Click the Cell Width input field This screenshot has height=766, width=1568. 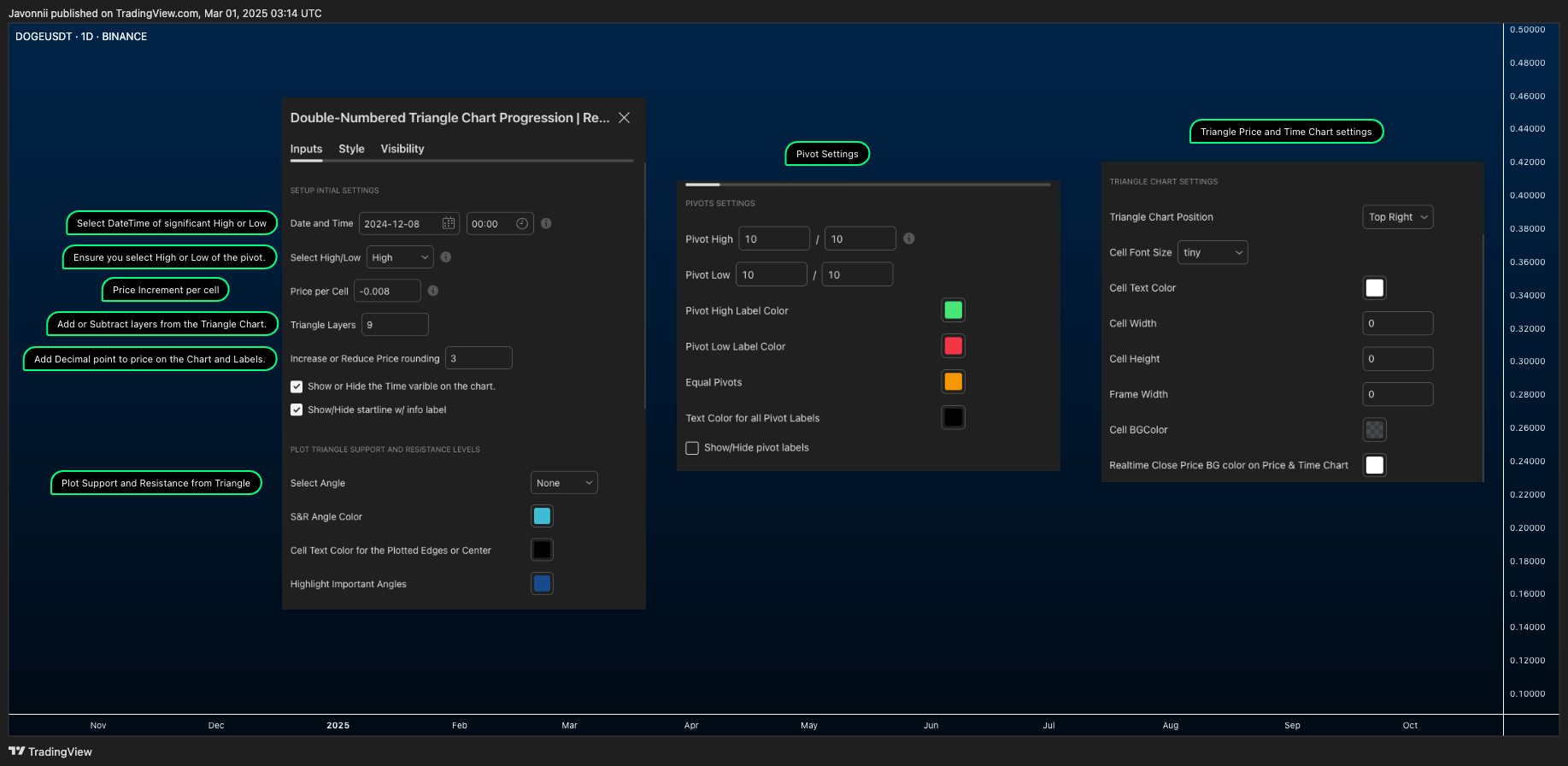[1398, 323]
